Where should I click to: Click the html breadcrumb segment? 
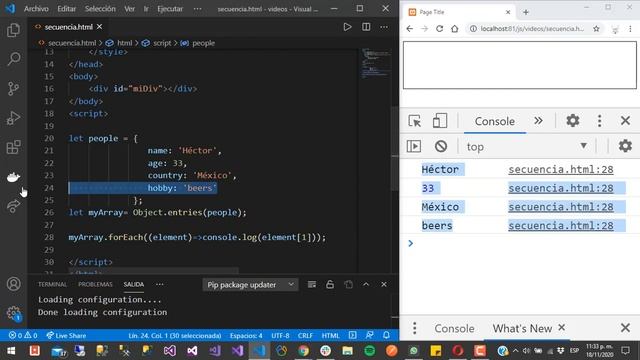pyautogui.click(x=124, y=43)
